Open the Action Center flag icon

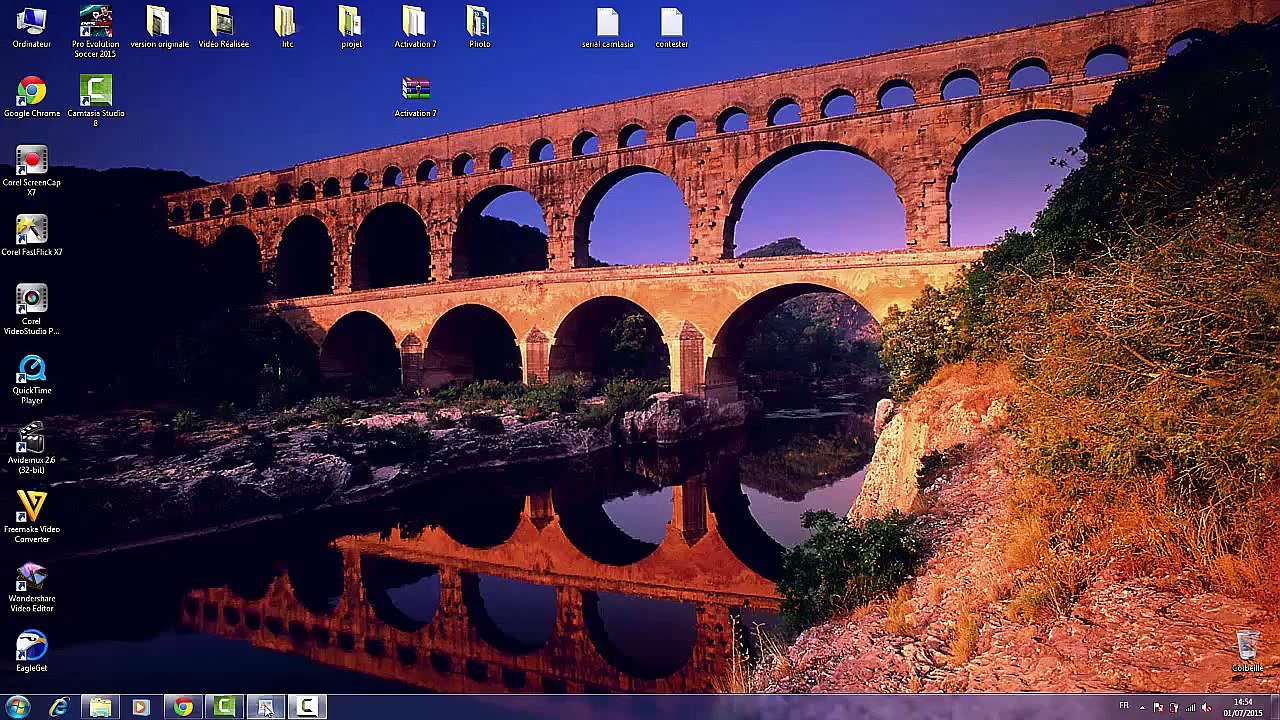pos(1159,707)
